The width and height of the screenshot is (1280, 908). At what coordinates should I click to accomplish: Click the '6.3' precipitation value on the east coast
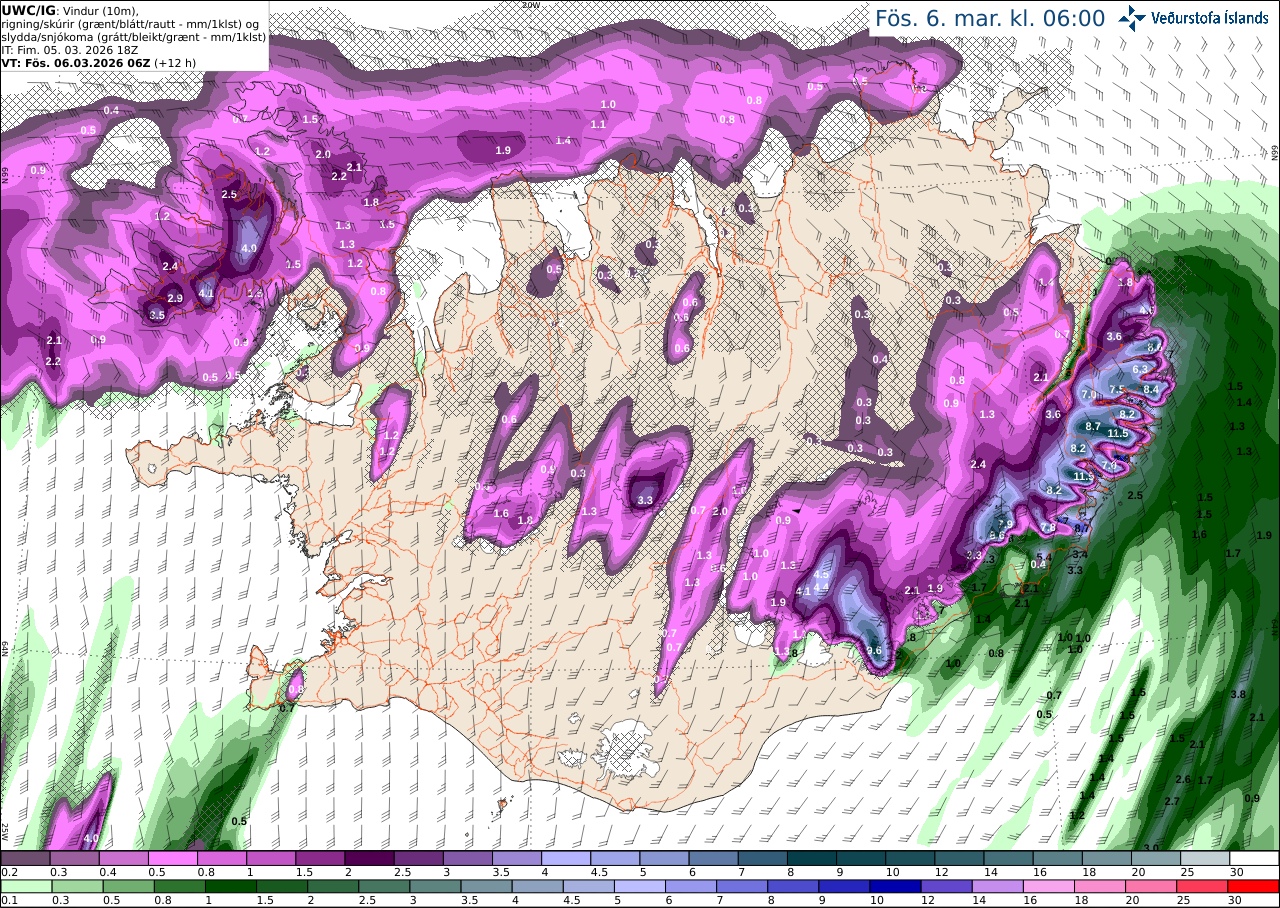(x=1140, y=369)
